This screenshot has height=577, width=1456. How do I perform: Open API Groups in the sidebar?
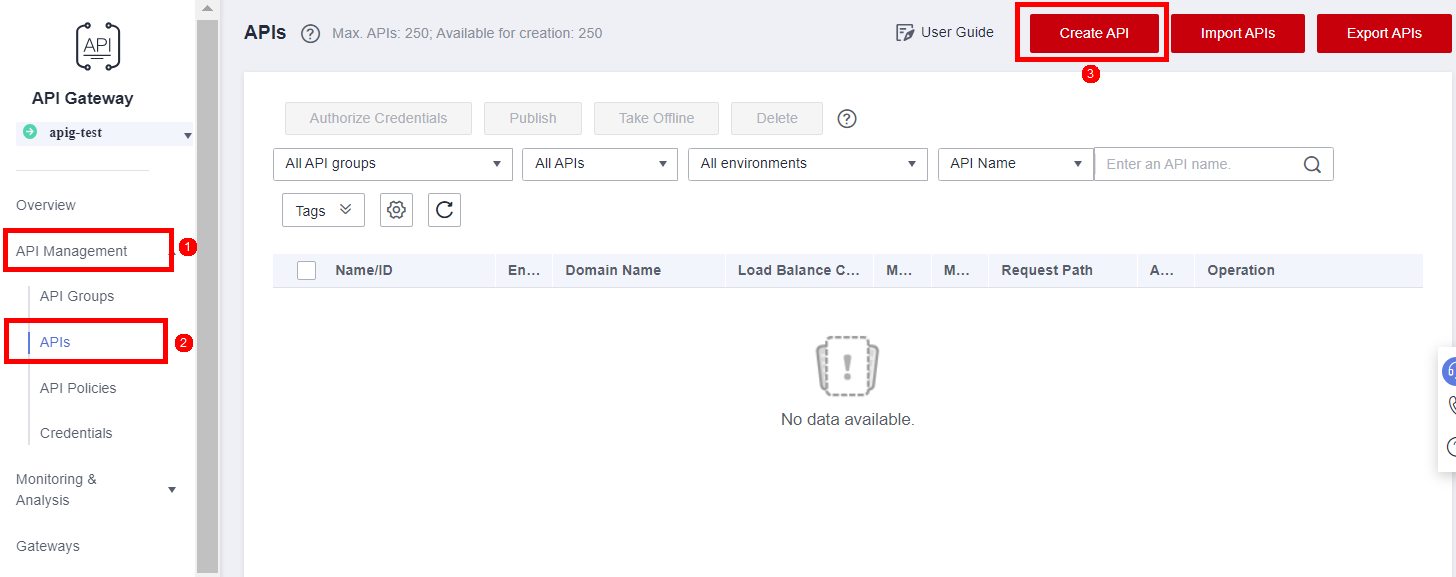pos(77,296)
